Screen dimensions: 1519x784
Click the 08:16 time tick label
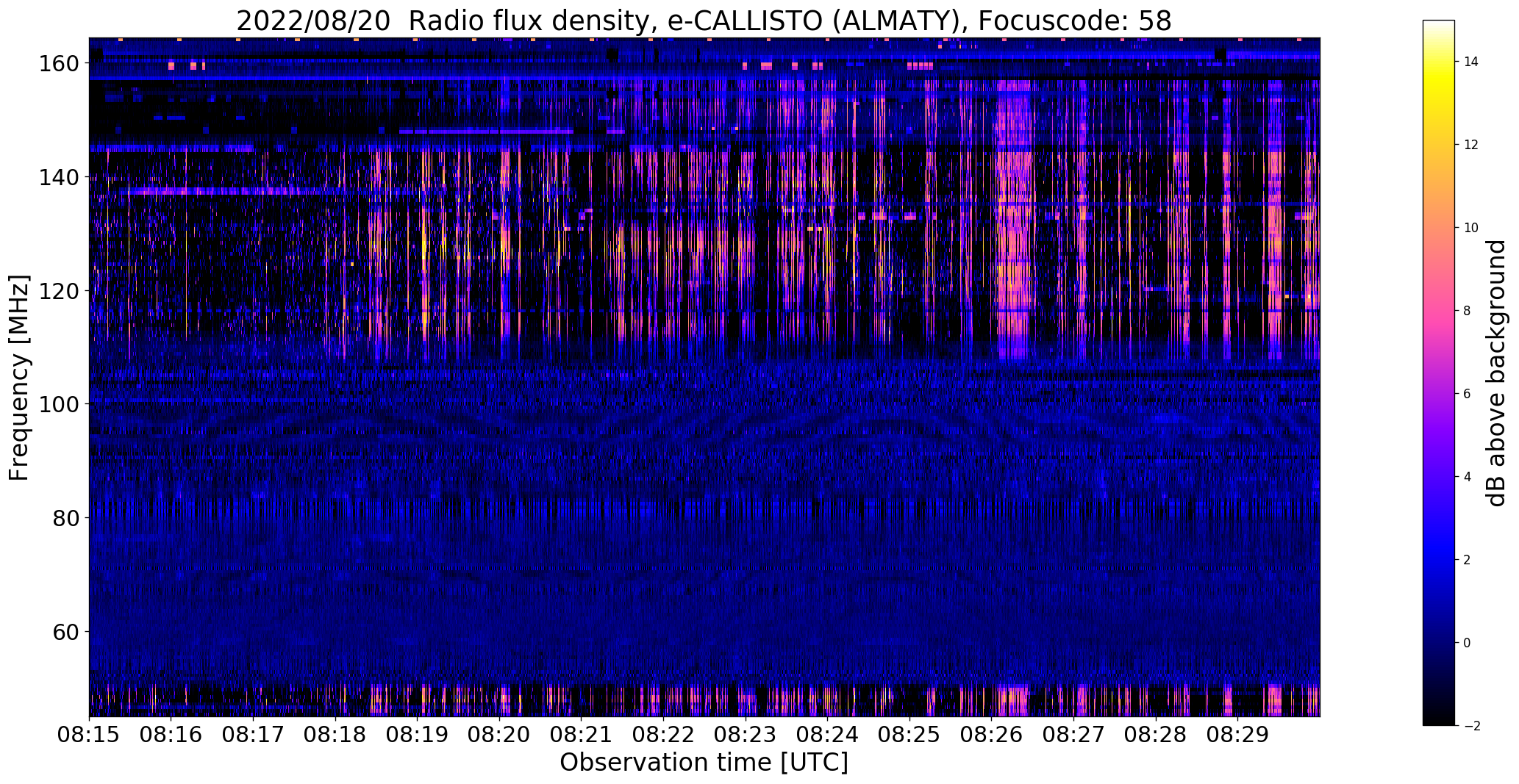(x=171, y=735)
